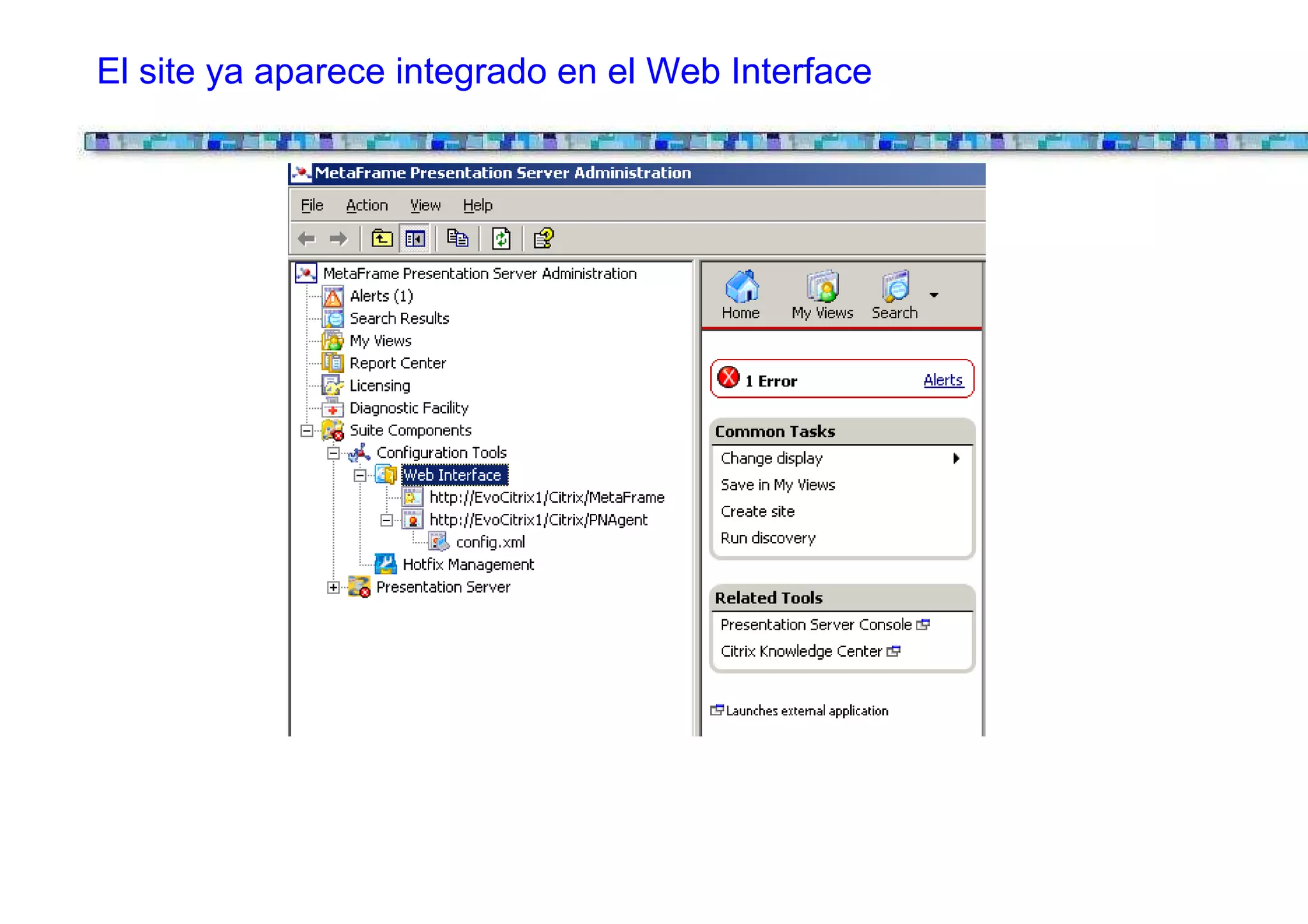Click the MetaFrame site icon in tree
1308x924 pixels.
(x=413, y=497)
